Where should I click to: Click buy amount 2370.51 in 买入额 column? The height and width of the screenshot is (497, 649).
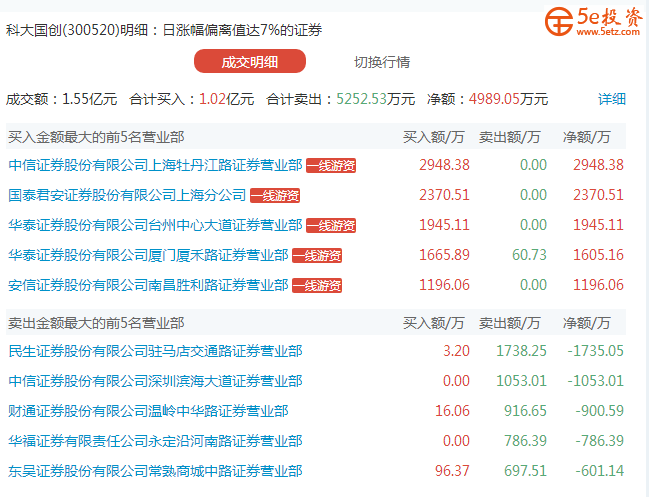[x=444, y=195]
